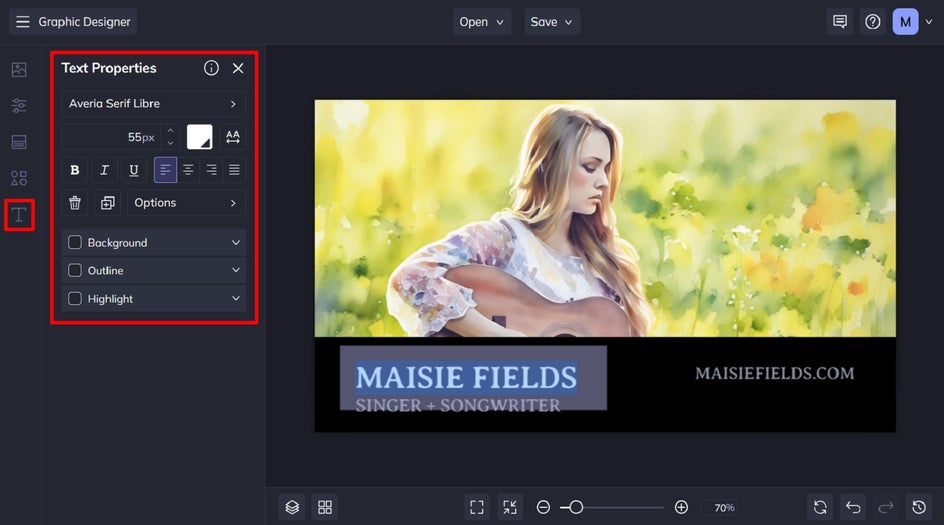944x525 pixels.
Task: Align text left
Action: click(x=165, y=170)
